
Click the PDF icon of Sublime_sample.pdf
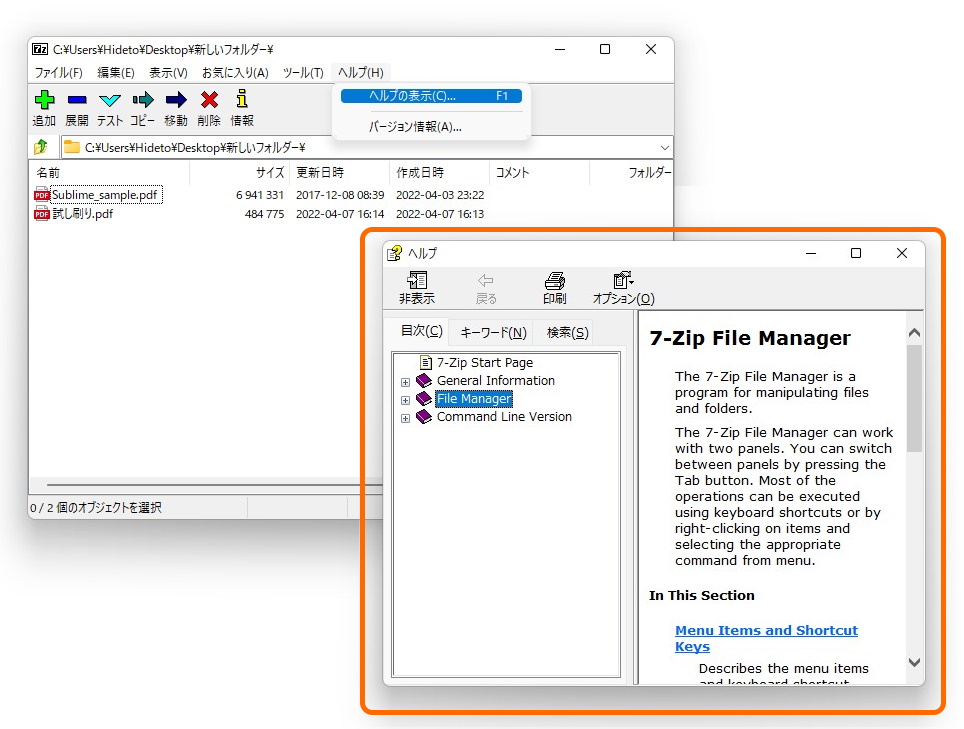[42, 195]
